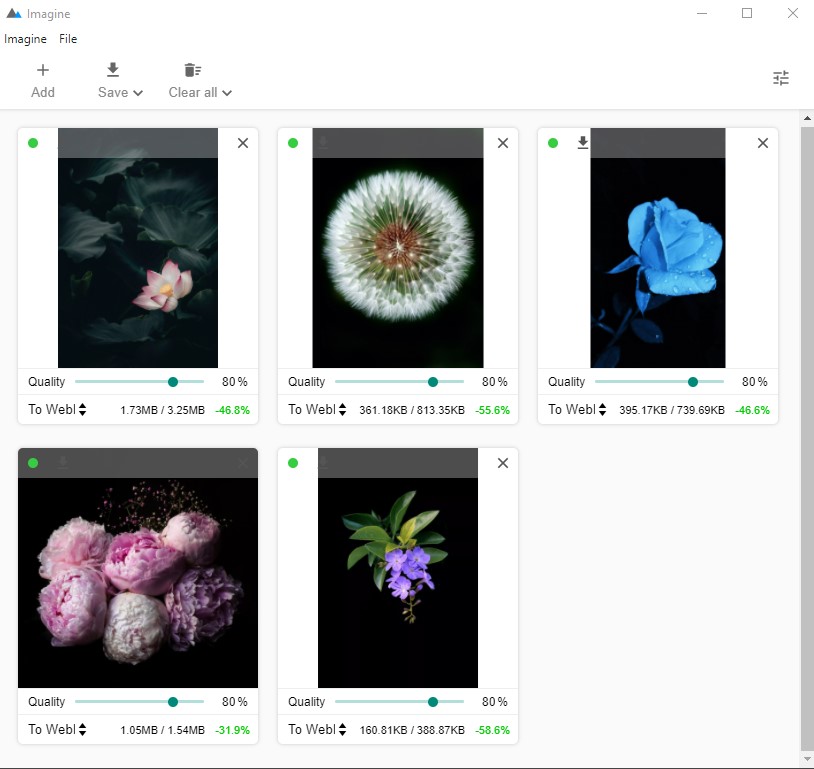Click the Add images plus icon
The image size is (814, 769).
43,70
